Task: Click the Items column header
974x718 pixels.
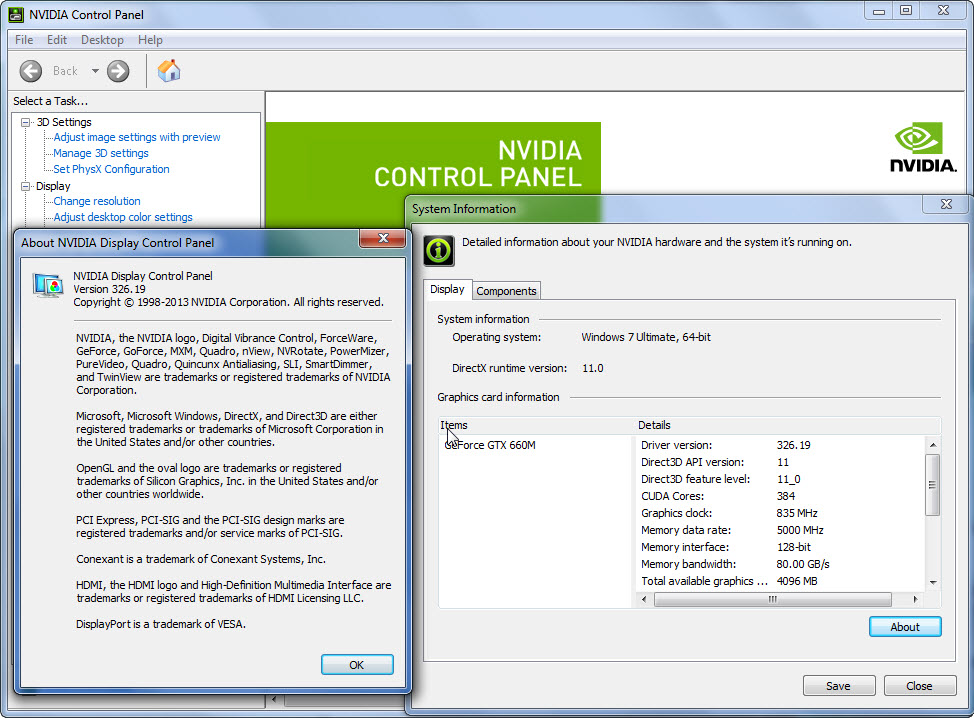Action: pos(534,425)
